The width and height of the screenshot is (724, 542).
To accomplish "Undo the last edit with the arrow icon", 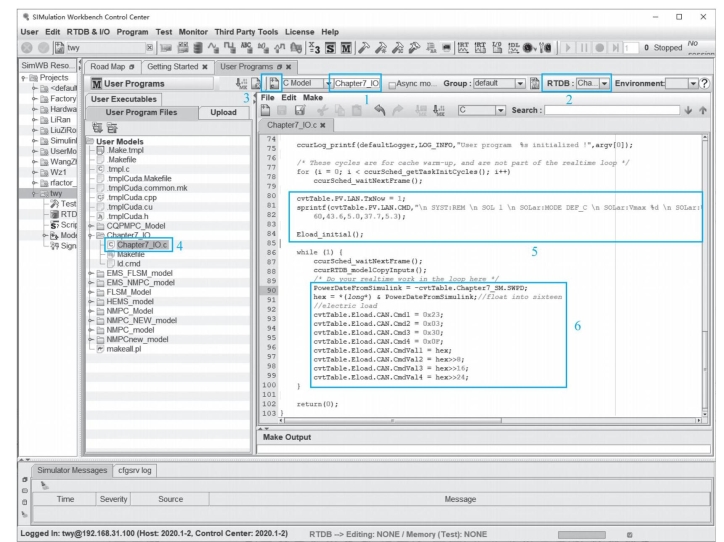I will pos(380,110).
